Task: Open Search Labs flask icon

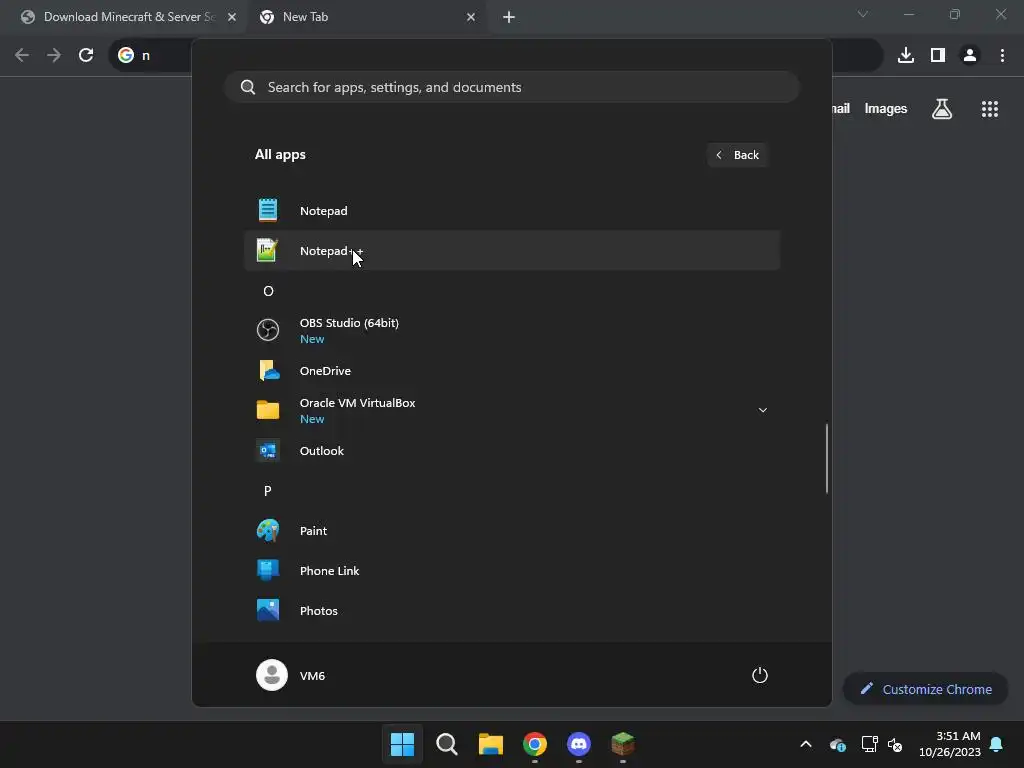Action: 942,109
